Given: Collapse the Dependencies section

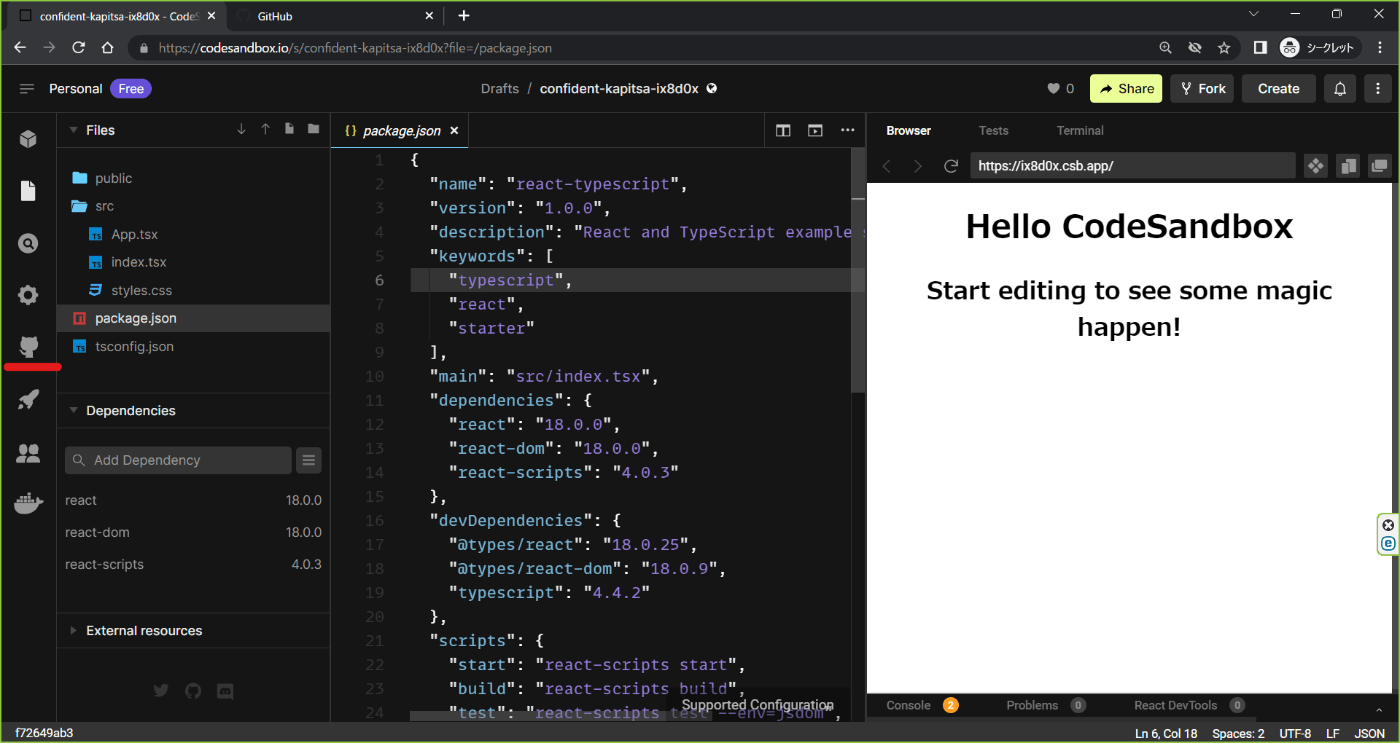Looking at the screenshot, I should [73, 411].
